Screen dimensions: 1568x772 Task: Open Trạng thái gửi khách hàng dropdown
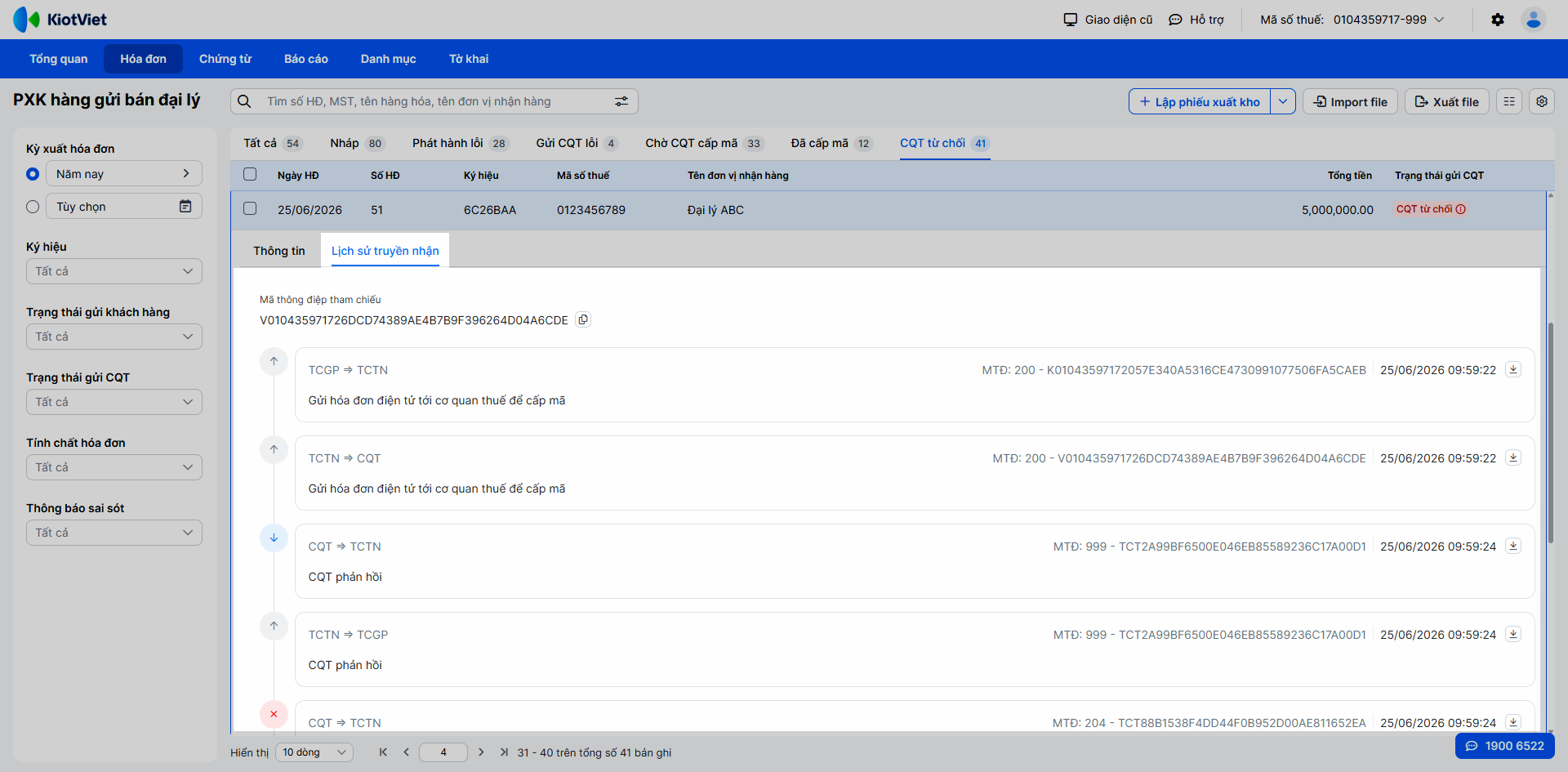[x=114, y=337]
